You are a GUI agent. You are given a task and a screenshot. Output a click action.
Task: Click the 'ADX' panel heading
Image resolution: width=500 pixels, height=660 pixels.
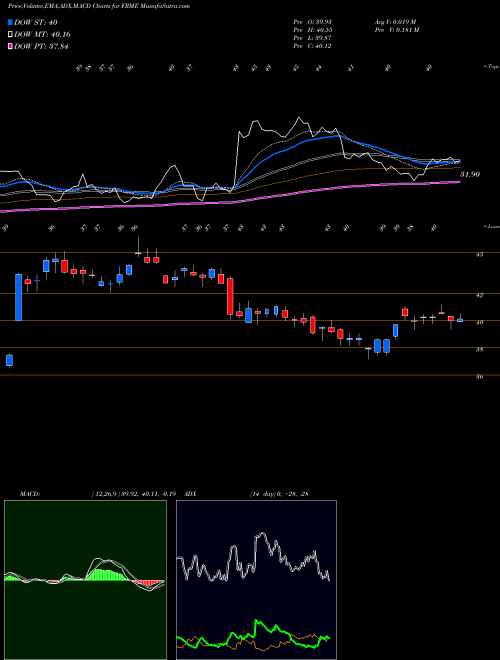[191, 494]
